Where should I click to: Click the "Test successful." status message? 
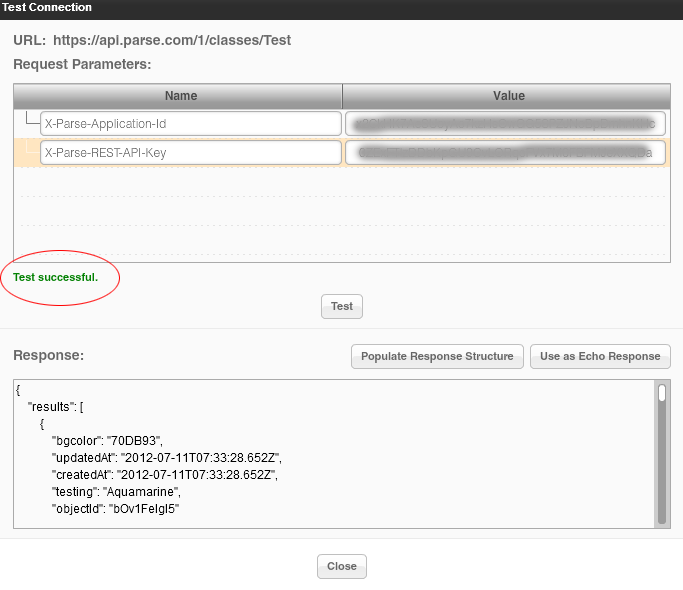pos(55,276)
